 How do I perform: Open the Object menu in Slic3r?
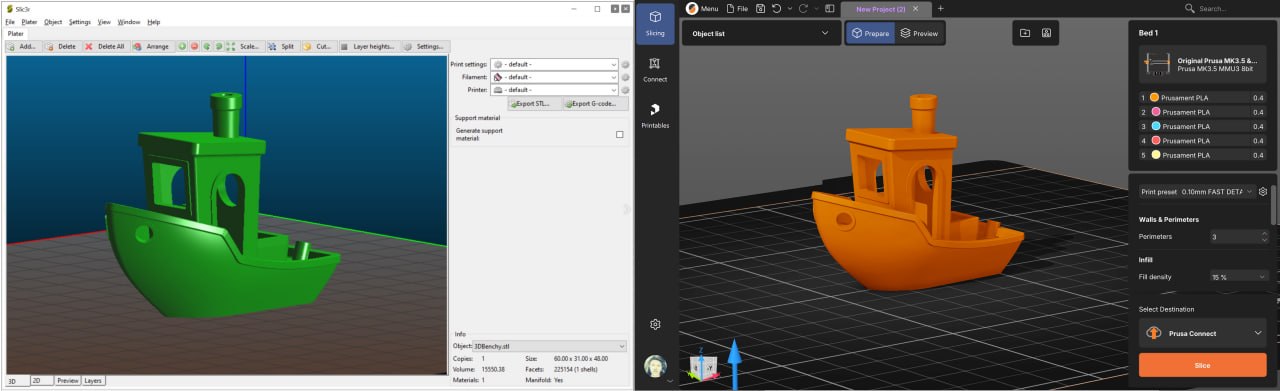click(x=53, y=22)
